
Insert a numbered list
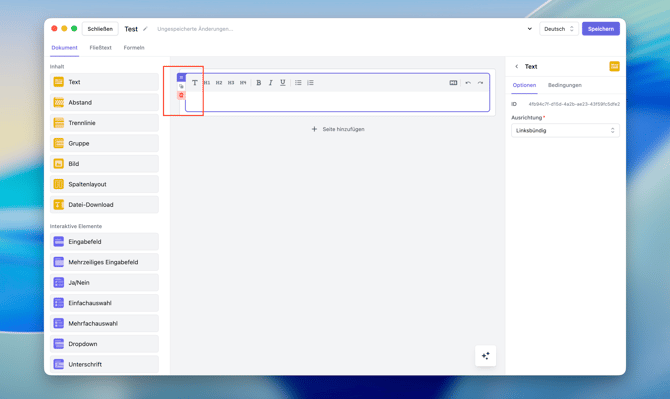[310, 83]
